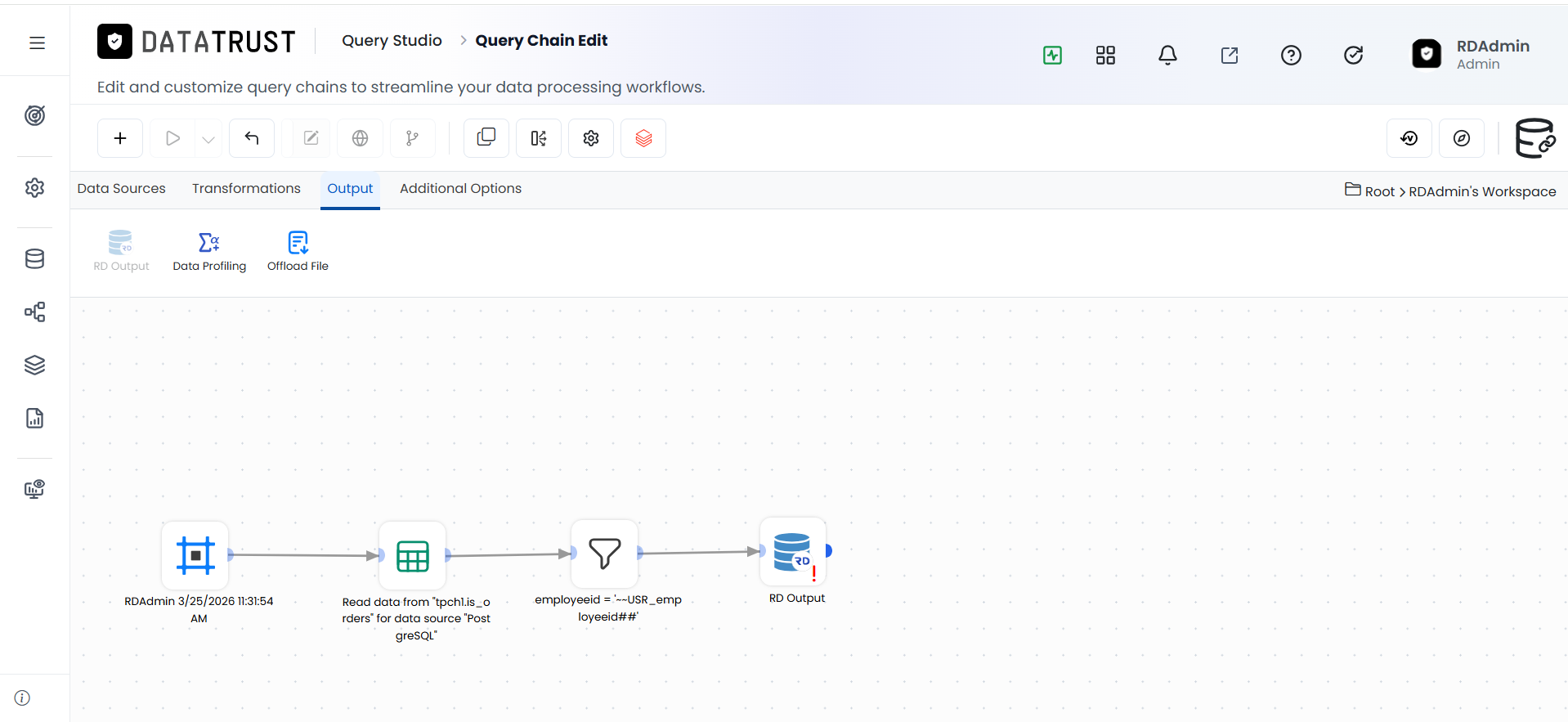Expand the run button dropdown arrow

(208, 139)
